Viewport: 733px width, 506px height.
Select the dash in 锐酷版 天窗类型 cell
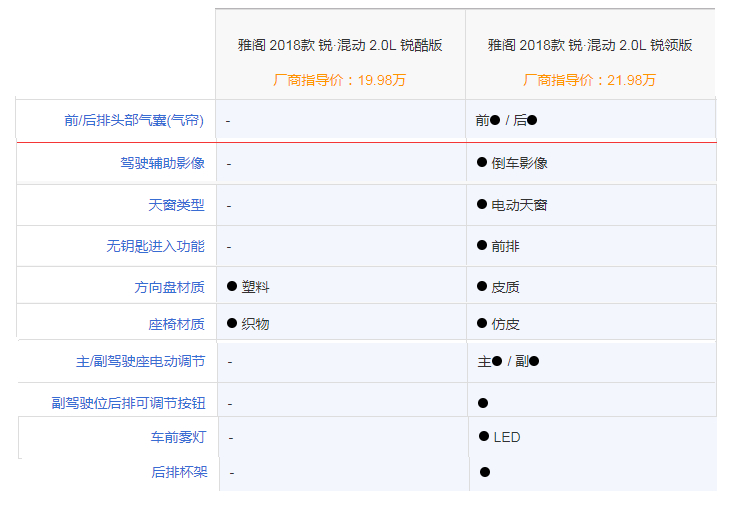[229, 206]
